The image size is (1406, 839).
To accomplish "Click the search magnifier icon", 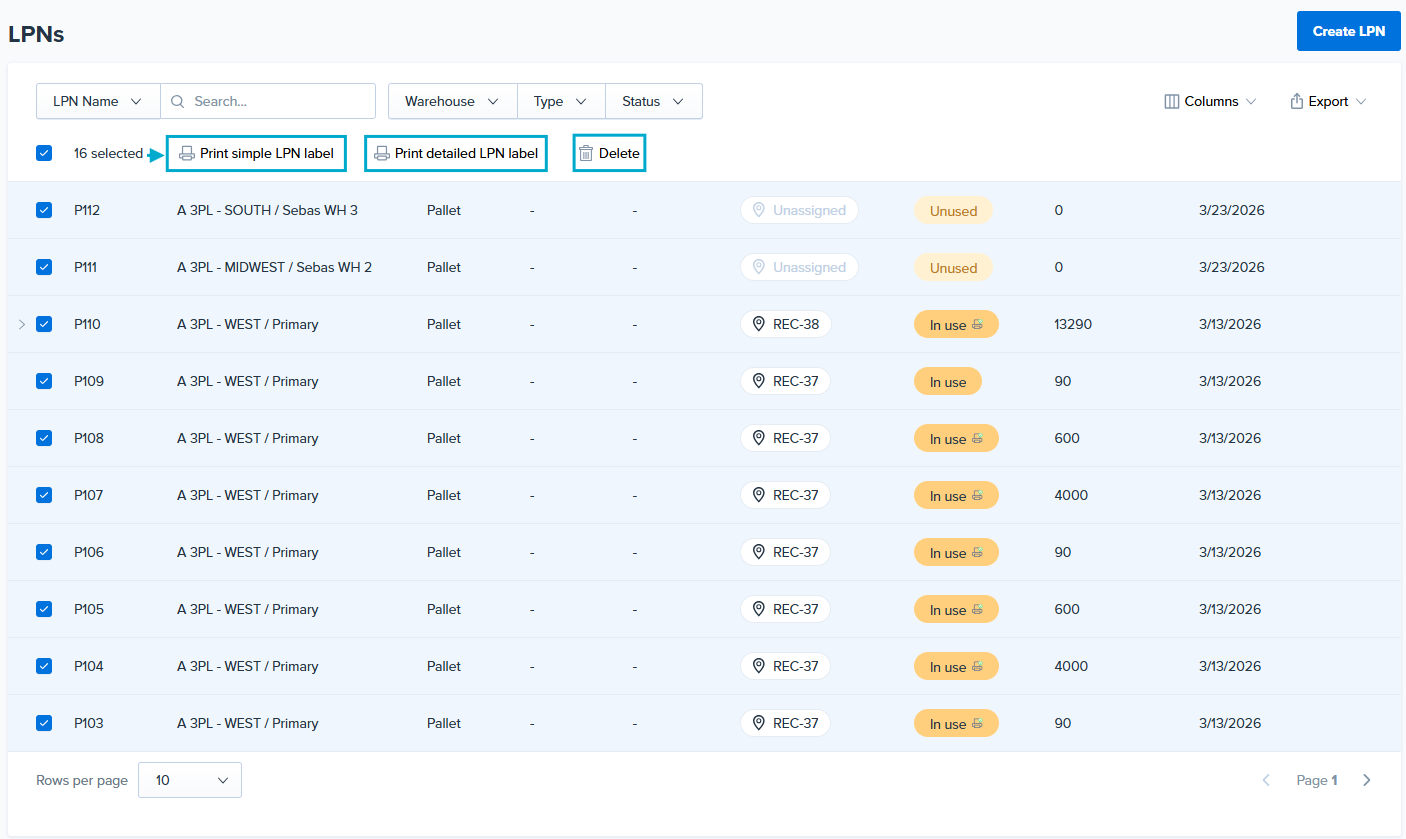I will [x=178, y=101].
